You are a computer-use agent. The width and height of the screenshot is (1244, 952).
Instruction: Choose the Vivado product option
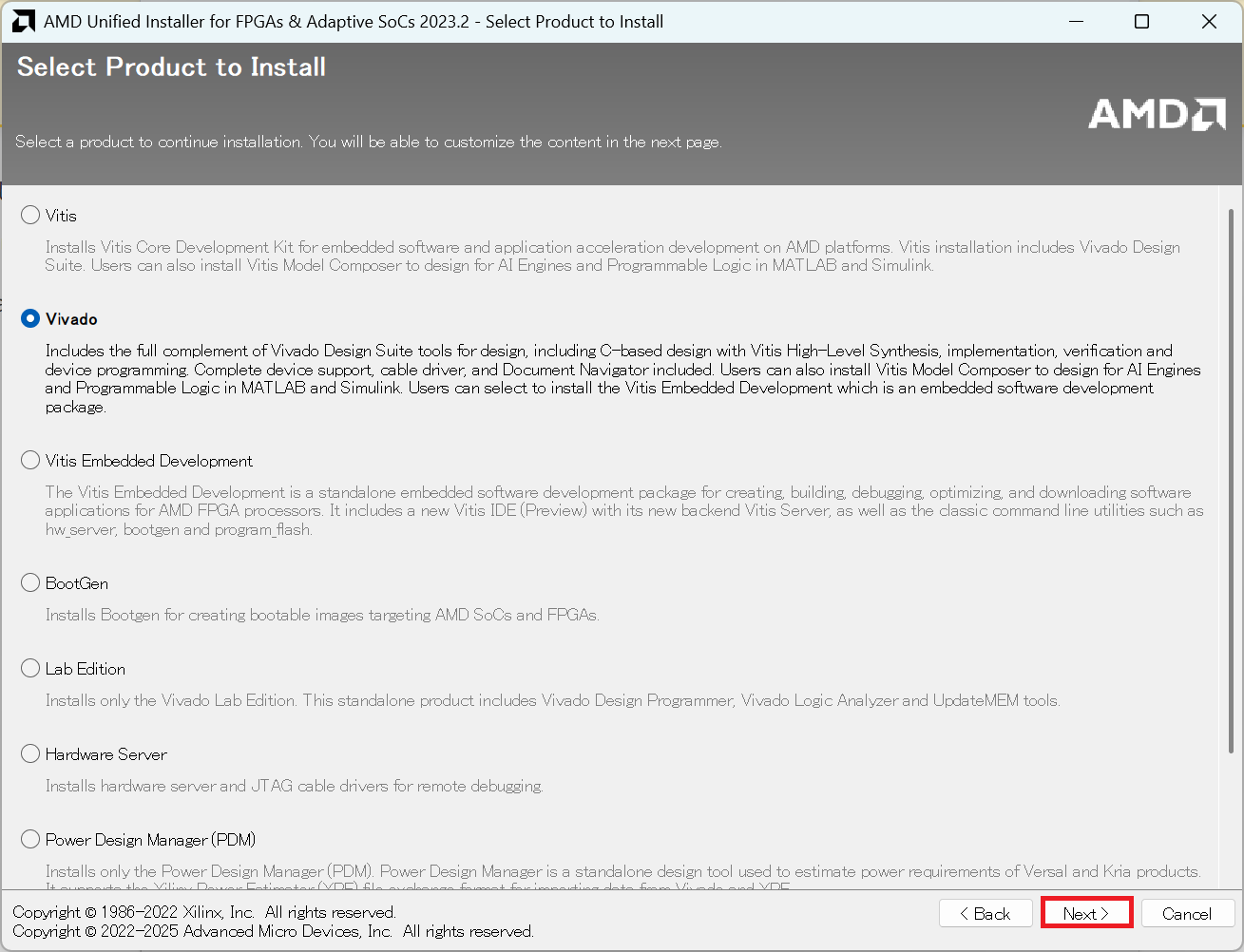[x=30, y=319]
